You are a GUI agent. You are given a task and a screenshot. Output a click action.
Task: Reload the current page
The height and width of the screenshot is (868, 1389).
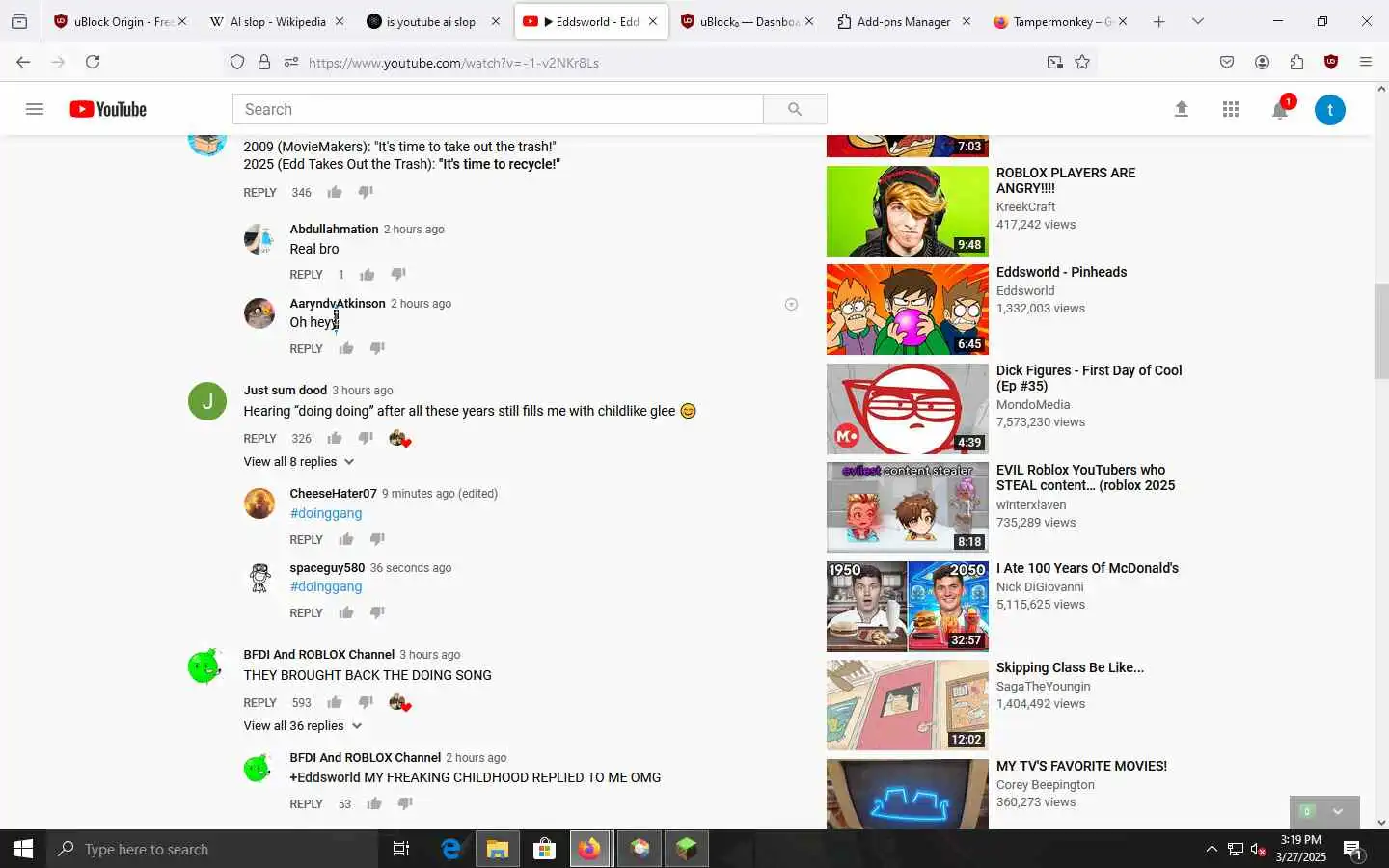93,62
